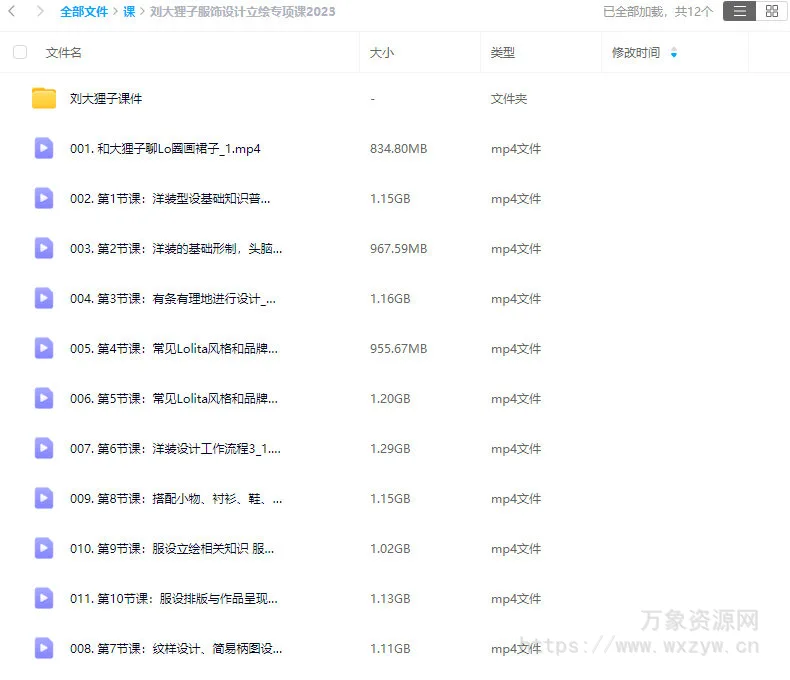Click the back navigation arrow
The height and width of the screenshot is (680, 790).
(13, 12)
